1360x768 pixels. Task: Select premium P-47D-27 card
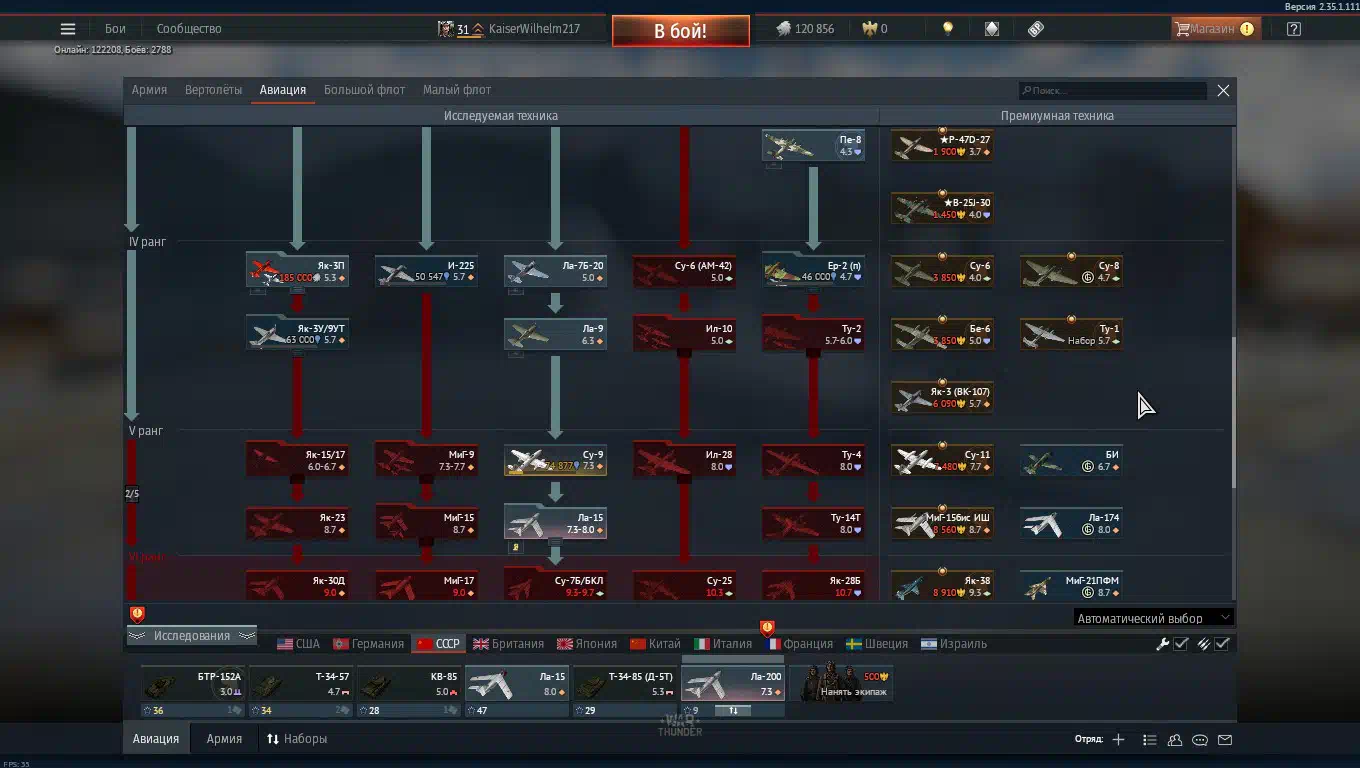click(x=942, y=146)
